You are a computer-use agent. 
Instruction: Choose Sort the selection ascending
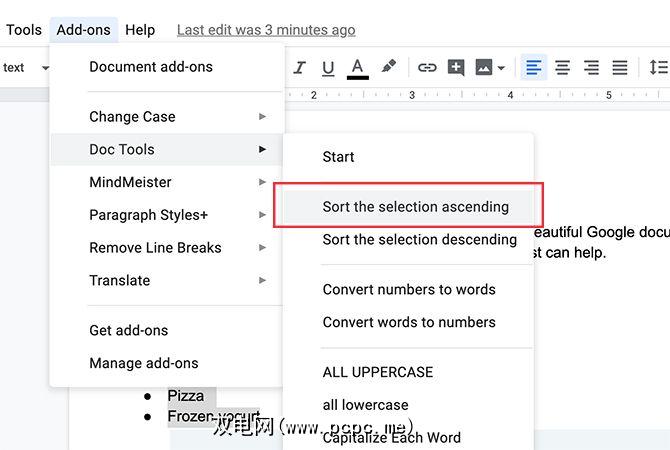pyautogui.click(x=408, y=207)
